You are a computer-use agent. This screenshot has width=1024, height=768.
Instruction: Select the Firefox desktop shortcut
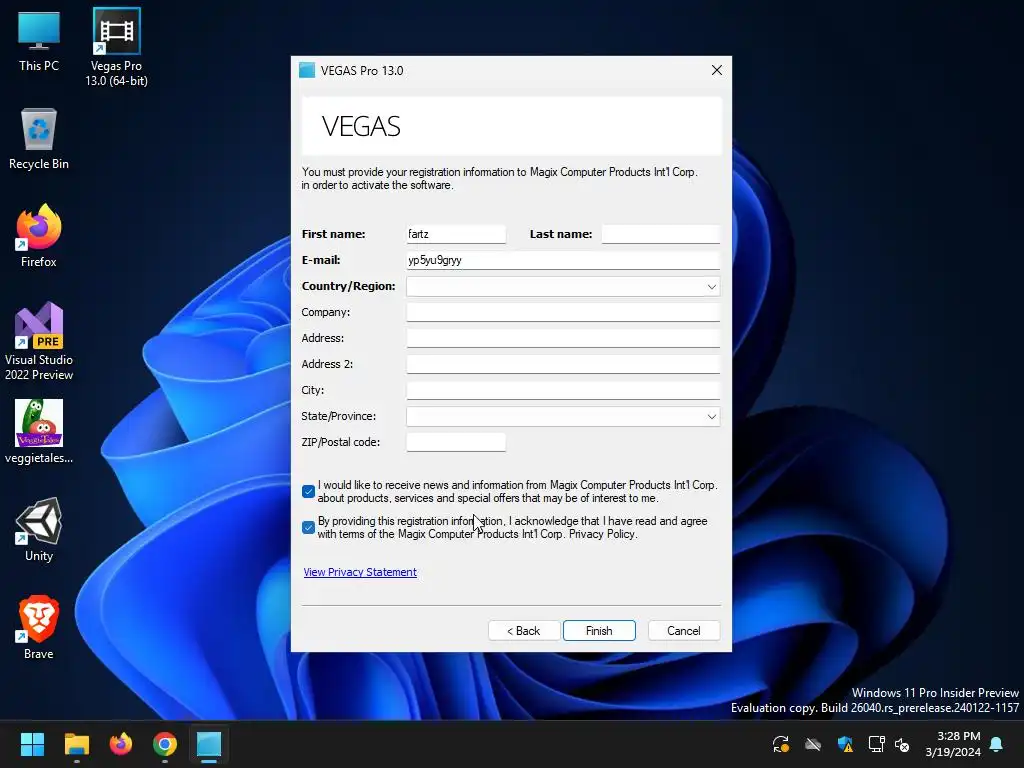(x=39, y=236)
